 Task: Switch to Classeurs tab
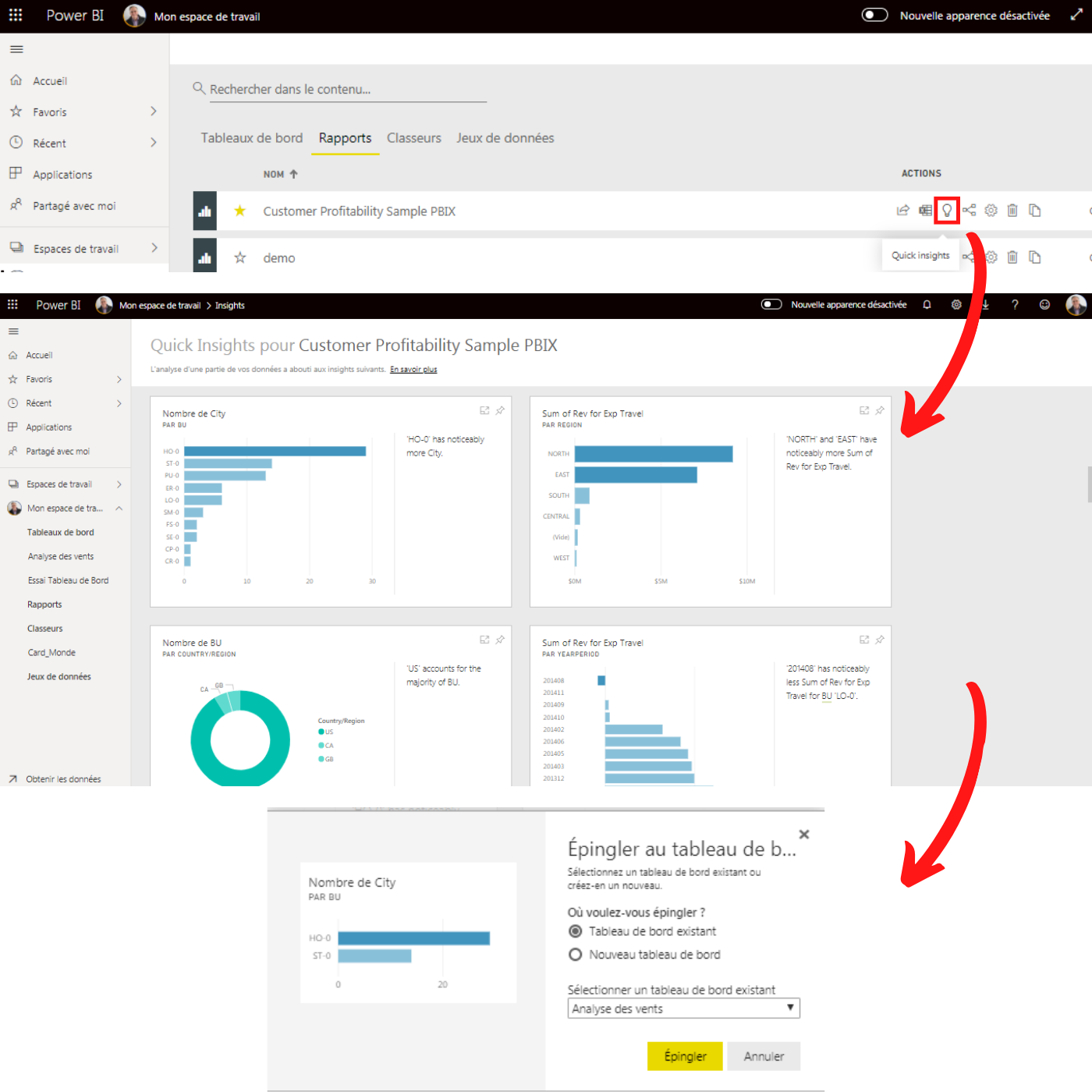(414, 138)
